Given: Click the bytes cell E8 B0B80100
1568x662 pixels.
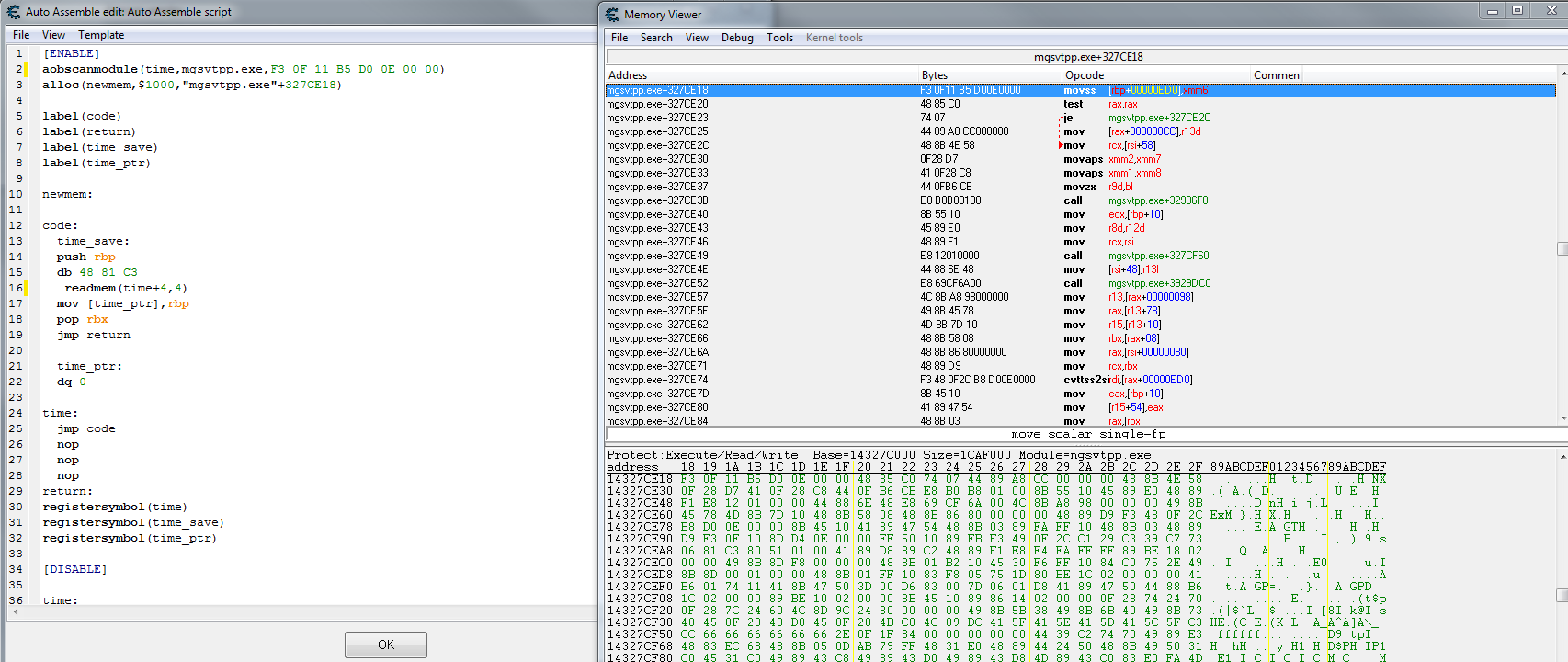Looking at the screenshot, I should tap(950, 200).
